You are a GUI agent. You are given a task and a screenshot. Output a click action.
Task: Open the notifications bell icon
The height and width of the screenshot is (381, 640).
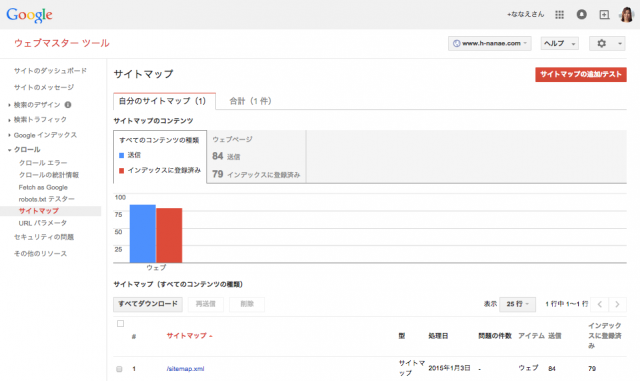(x=582, y=15)
